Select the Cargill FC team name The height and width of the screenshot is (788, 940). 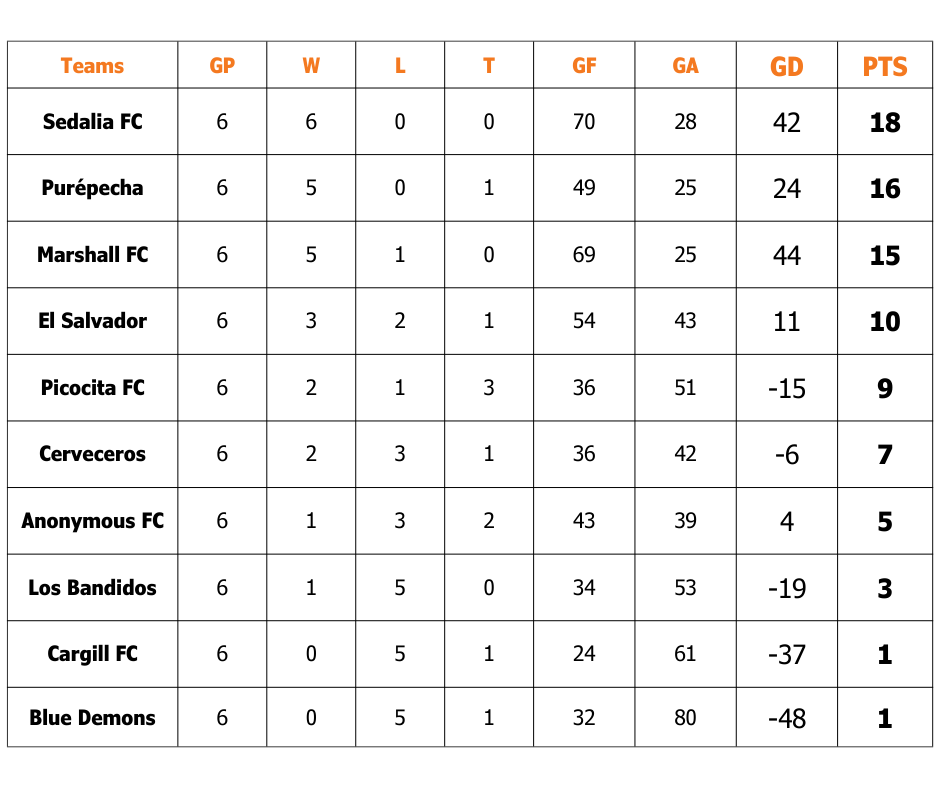[x=92, y=654]
